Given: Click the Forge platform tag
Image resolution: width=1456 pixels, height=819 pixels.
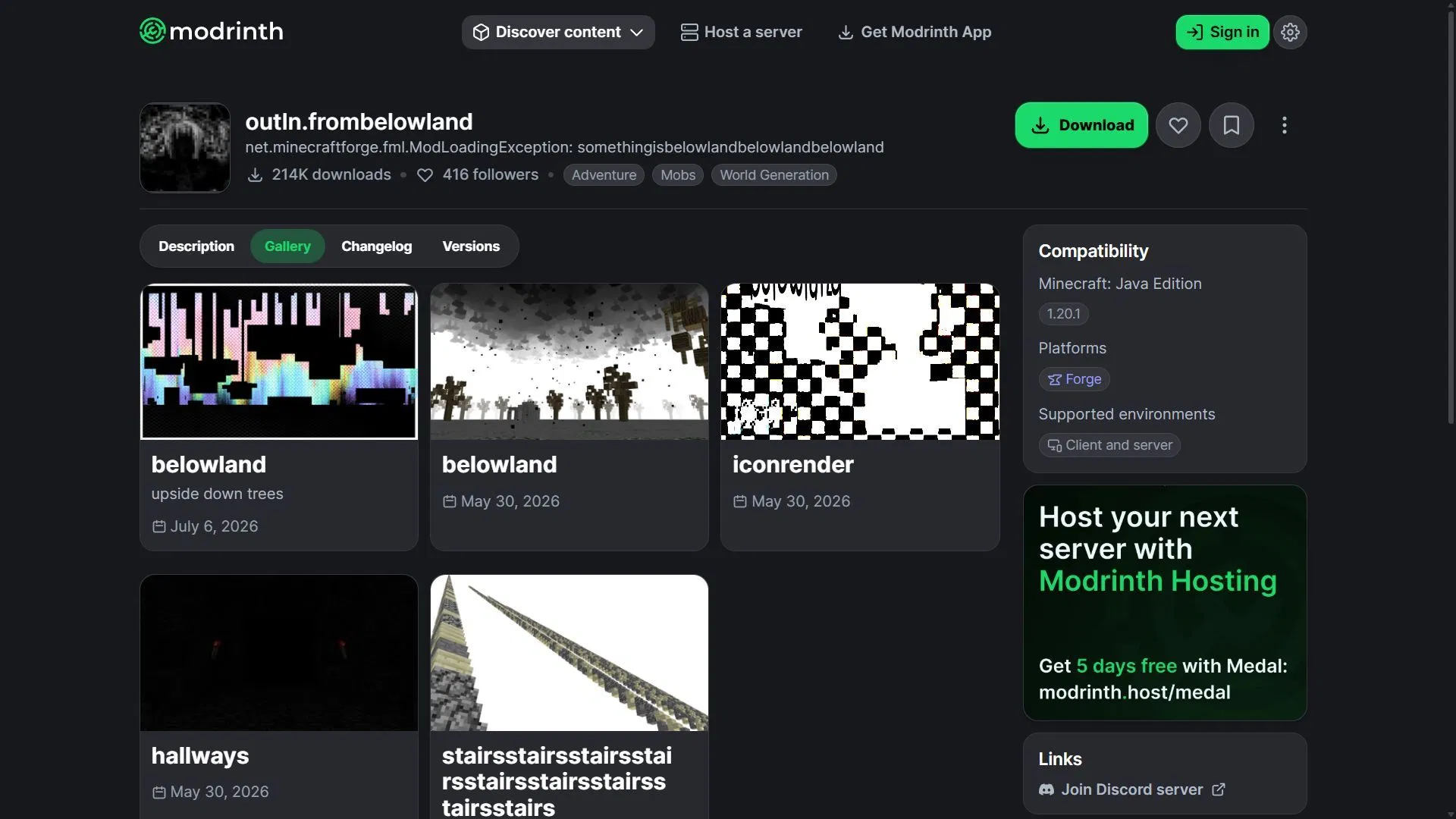Looking at the screenshot, I should [x=1074, y=379].
